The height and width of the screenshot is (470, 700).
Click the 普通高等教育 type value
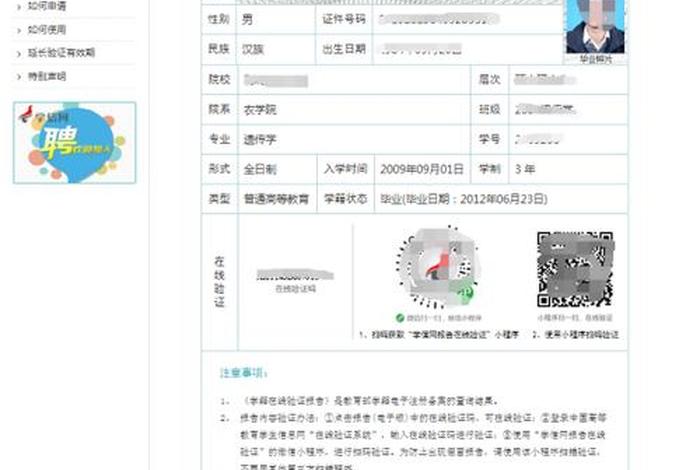click(x=276, y=199)
